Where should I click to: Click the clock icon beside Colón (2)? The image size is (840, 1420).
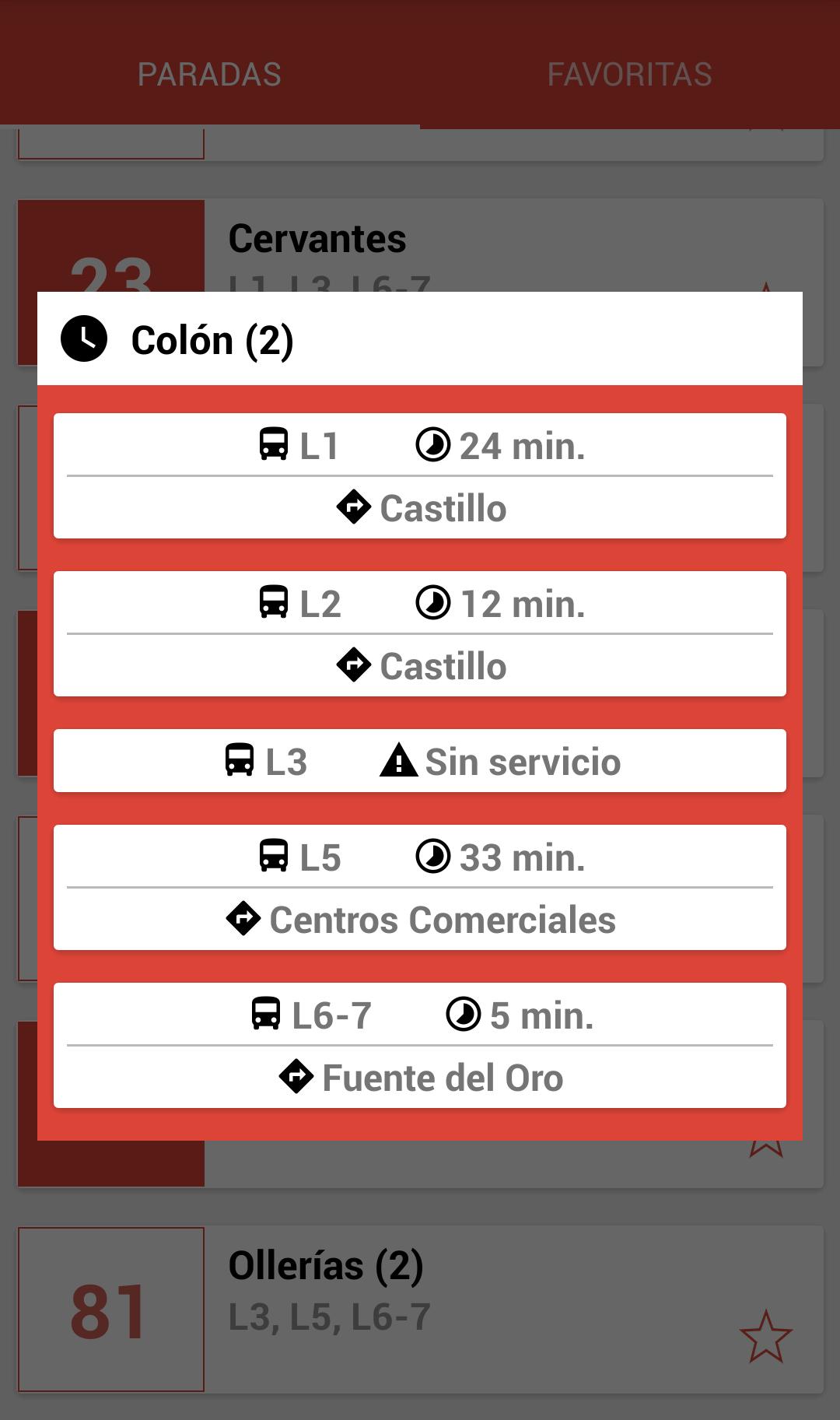coord(84,339)
